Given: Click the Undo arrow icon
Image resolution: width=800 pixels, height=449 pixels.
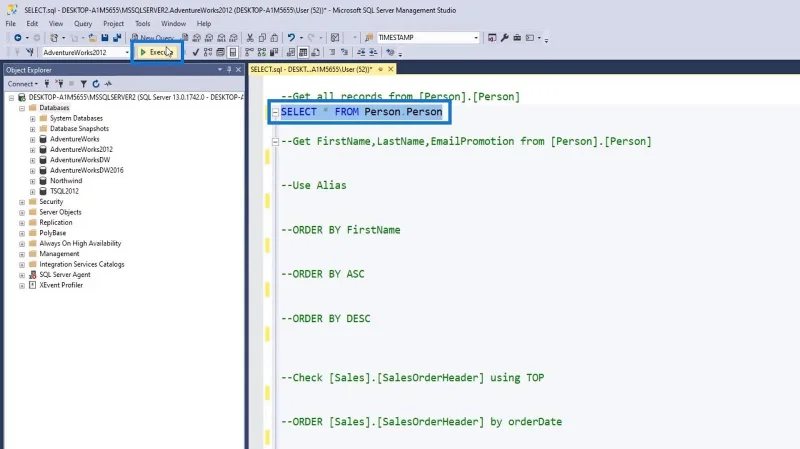Looking at the screenshot, I should (291, 38).
